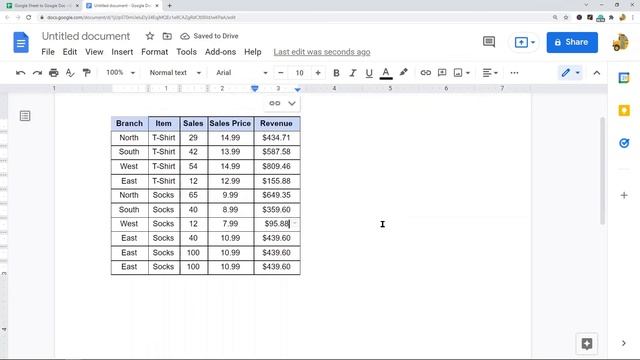Open the highlight color pen tool
The height and width of the screenshot is (360, 640).
pyautogui.click(x=403, y=73)
